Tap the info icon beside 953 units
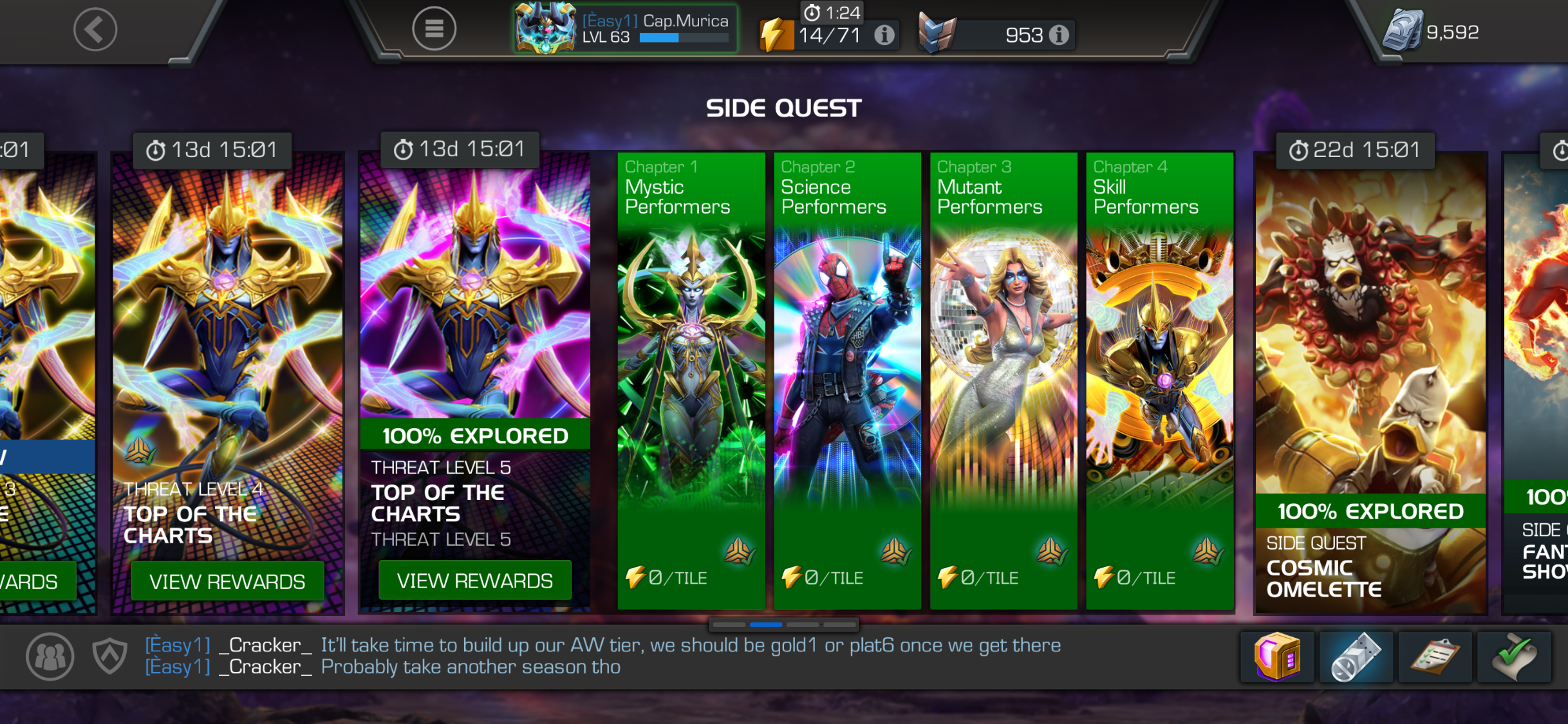The width and height of the screenshot is (1568, 724). tap(1059, 35)
